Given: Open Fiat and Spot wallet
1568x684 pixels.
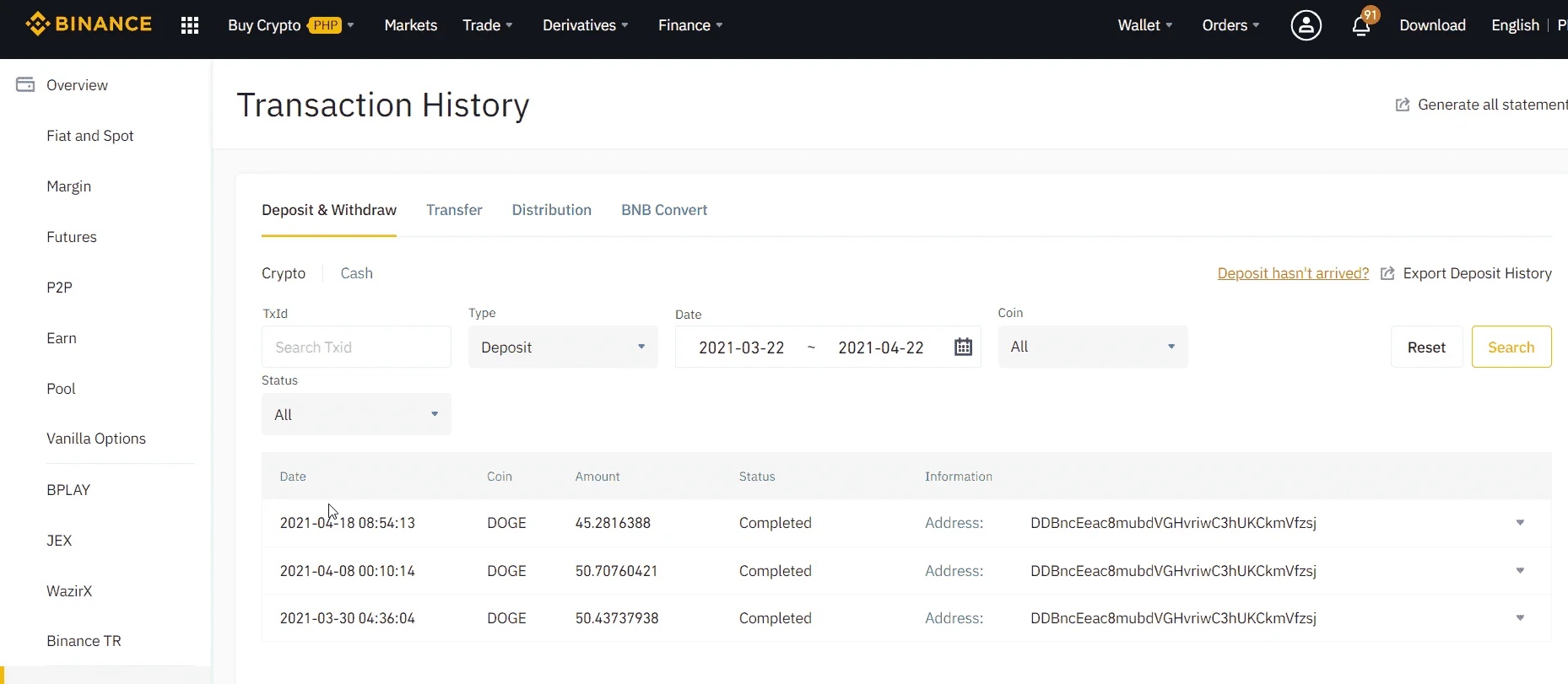Looking at the screenshot, I should (90, 136).
